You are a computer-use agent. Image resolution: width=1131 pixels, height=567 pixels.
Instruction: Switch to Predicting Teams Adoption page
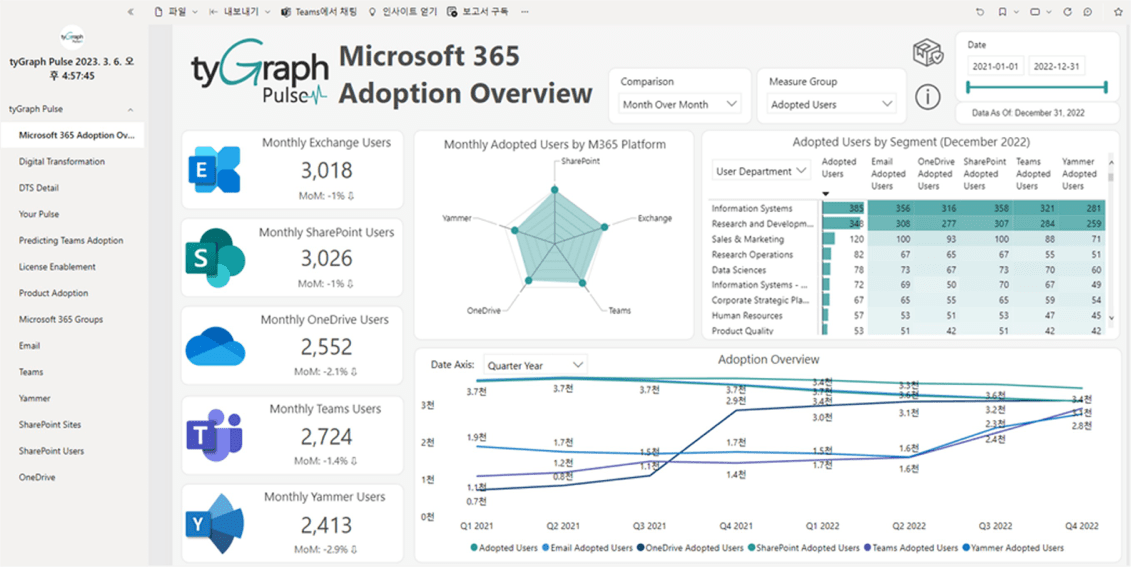click(x=71, y=241)
